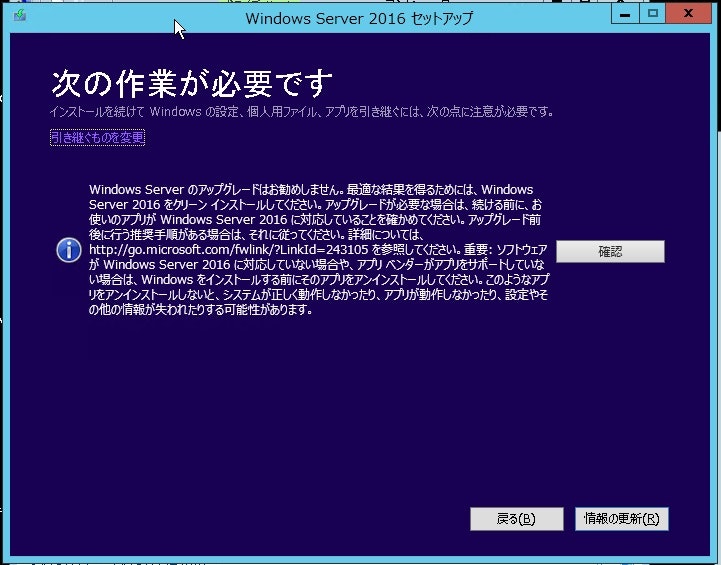Click the window title Windows Server 2016 セットアップ
The height and width of the screenshot is (565, 721).
click(359, 18)
